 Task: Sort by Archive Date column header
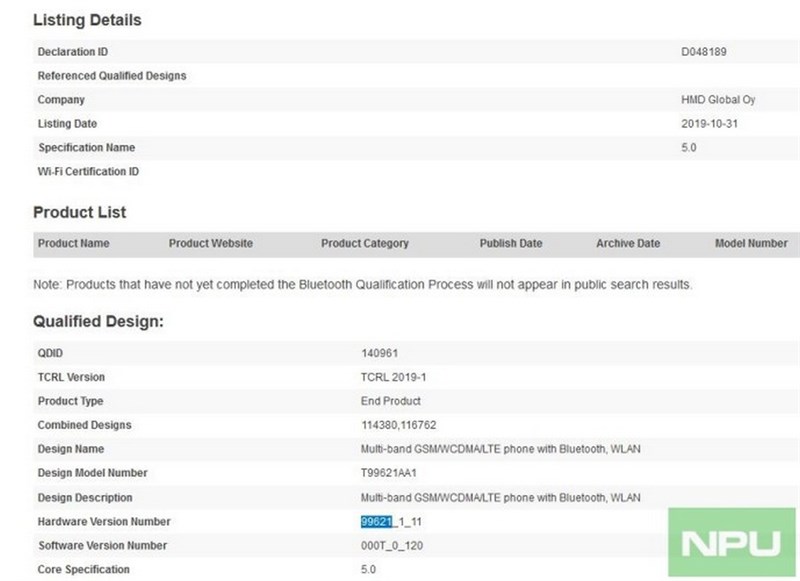coord(628,243)
